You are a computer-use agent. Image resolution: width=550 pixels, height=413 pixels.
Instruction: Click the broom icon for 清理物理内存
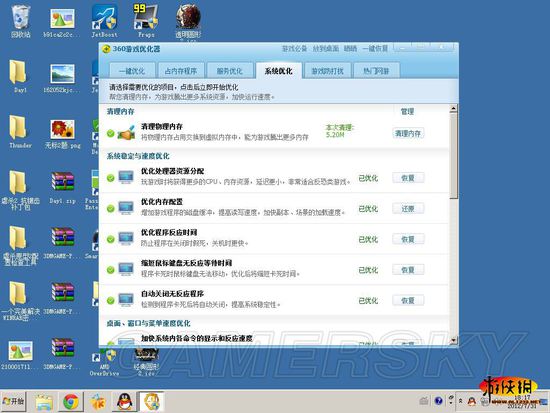tap(126, 133)
